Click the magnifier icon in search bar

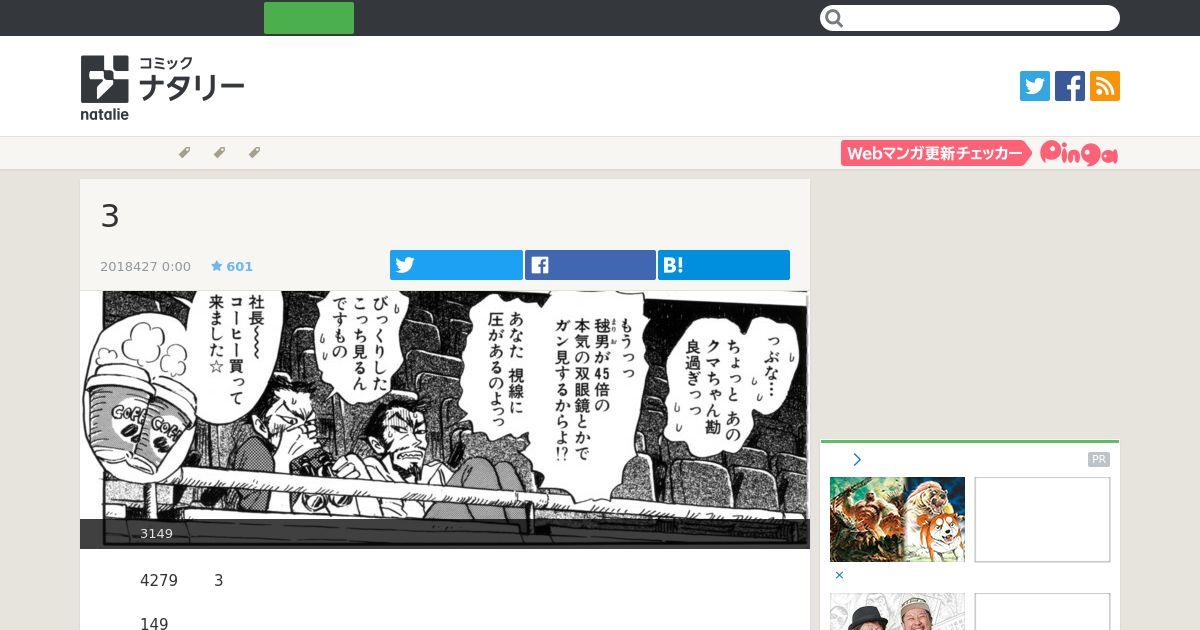coord(835,18)
